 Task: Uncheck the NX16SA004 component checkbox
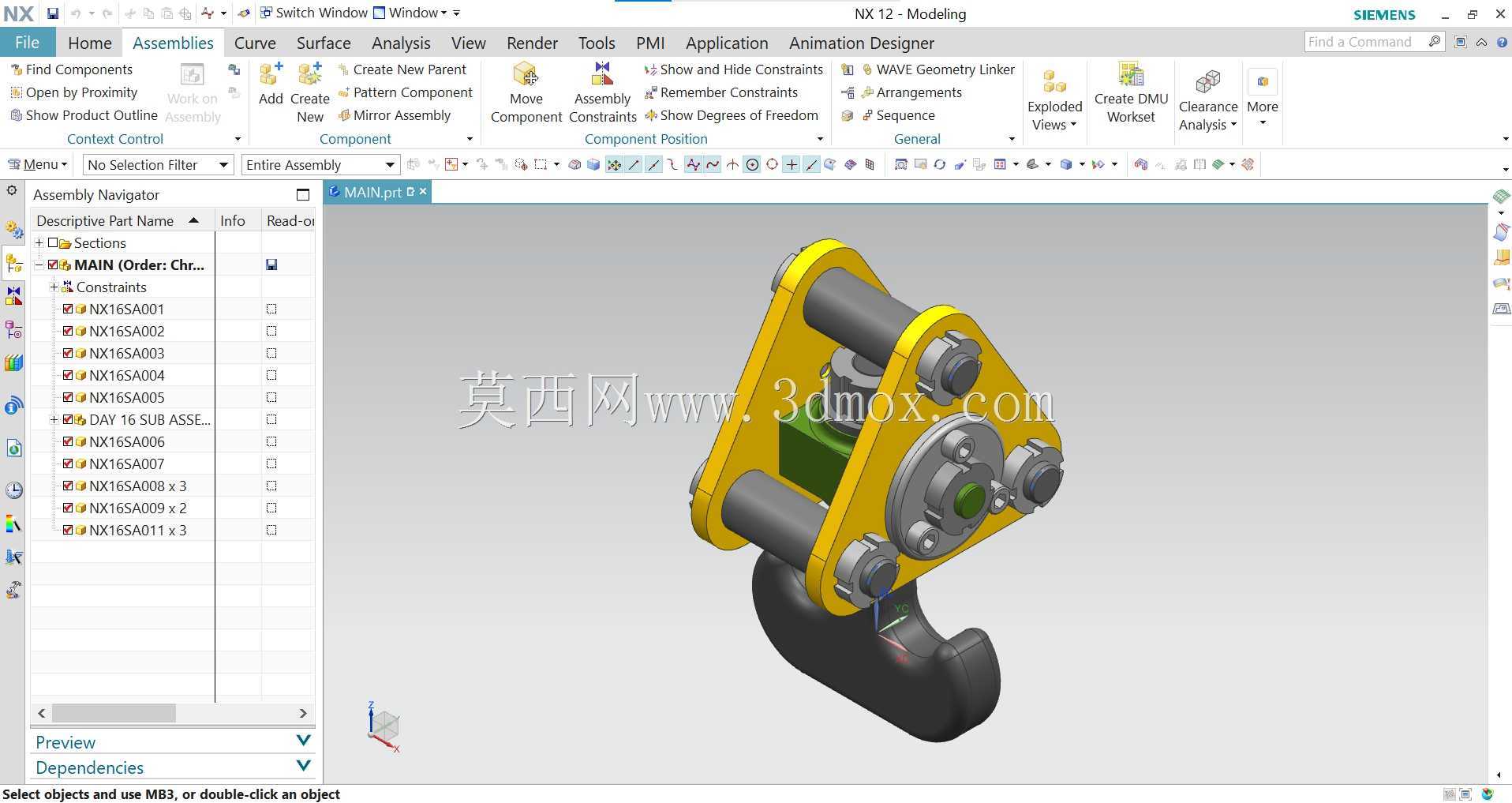68,375
